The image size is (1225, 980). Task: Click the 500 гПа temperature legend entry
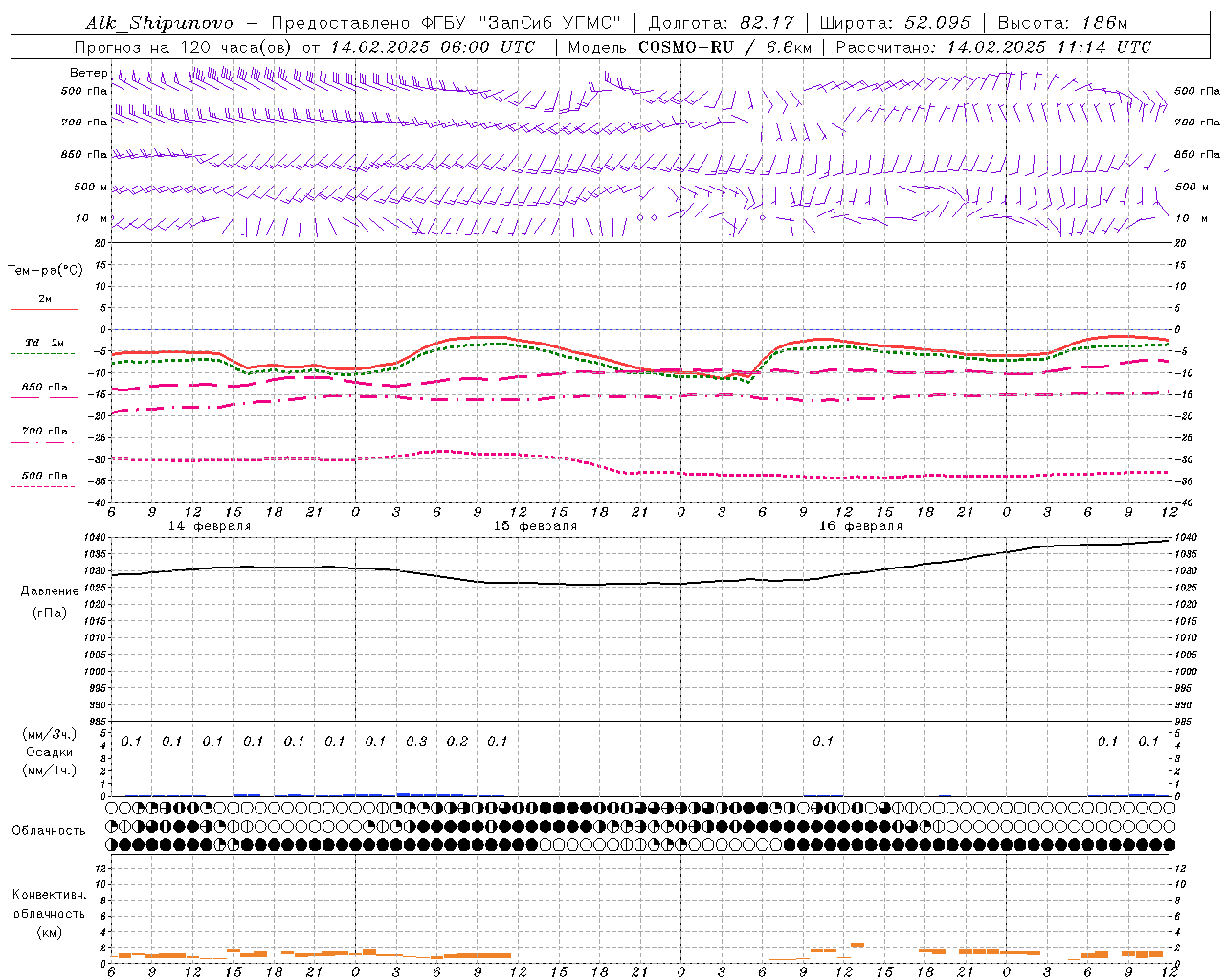tap(45, 476)
